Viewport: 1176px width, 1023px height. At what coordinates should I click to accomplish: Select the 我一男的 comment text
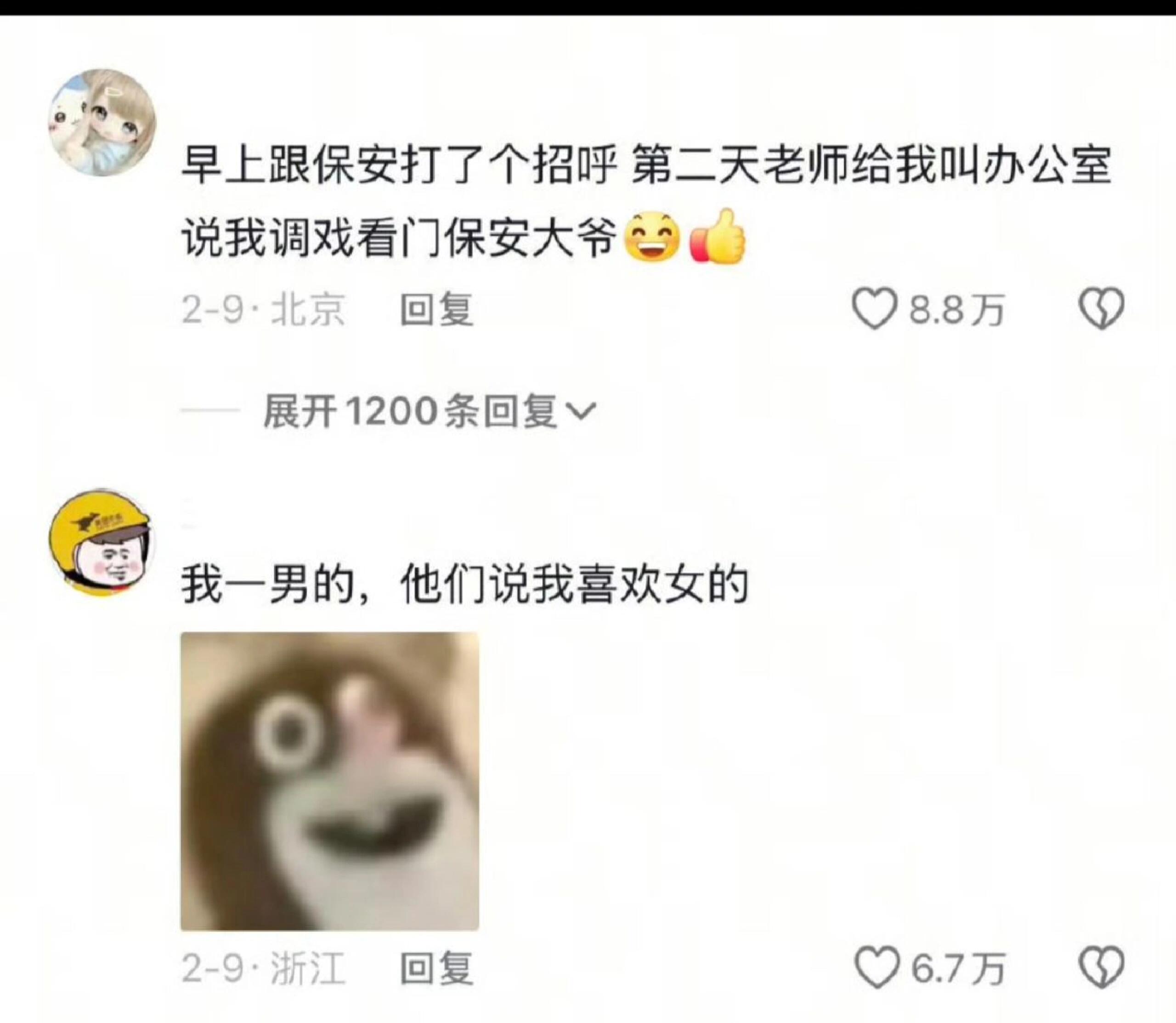[465, 585]
